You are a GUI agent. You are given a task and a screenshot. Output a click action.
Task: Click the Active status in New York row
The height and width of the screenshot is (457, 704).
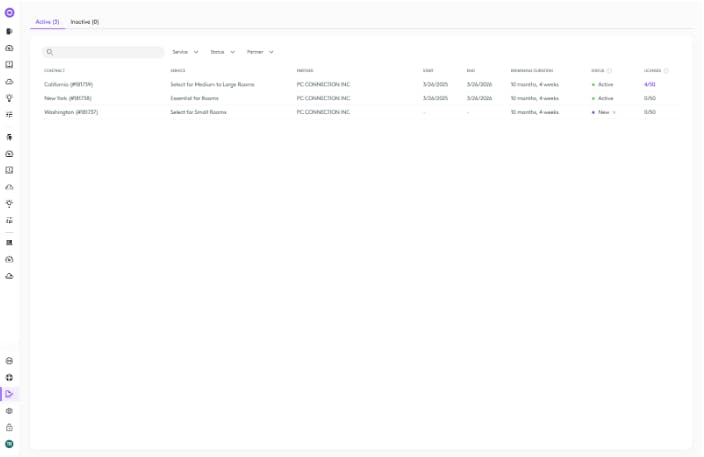[x=603, y=98]
